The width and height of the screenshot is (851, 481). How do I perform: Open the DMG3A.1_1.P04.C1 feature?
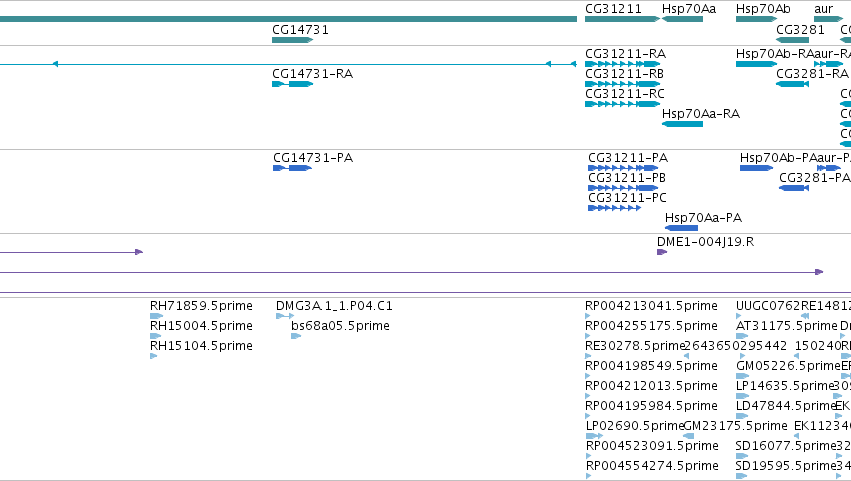pos(285,316)
